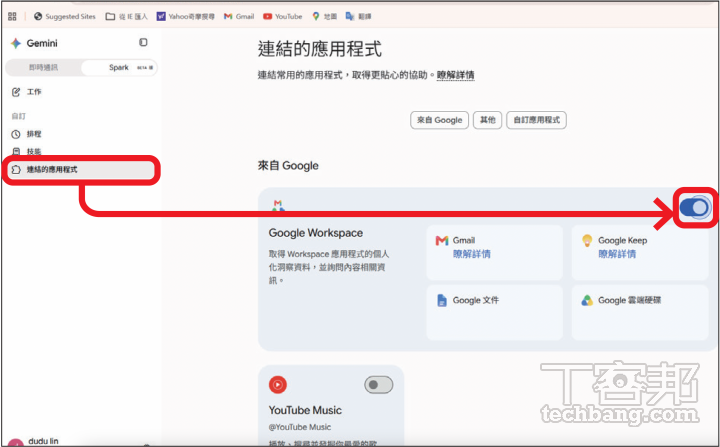Open the apps grid icon in bookmarks bar
This screenshot has width=720, height=447.
pyautogui.click(x=12, y=17)
